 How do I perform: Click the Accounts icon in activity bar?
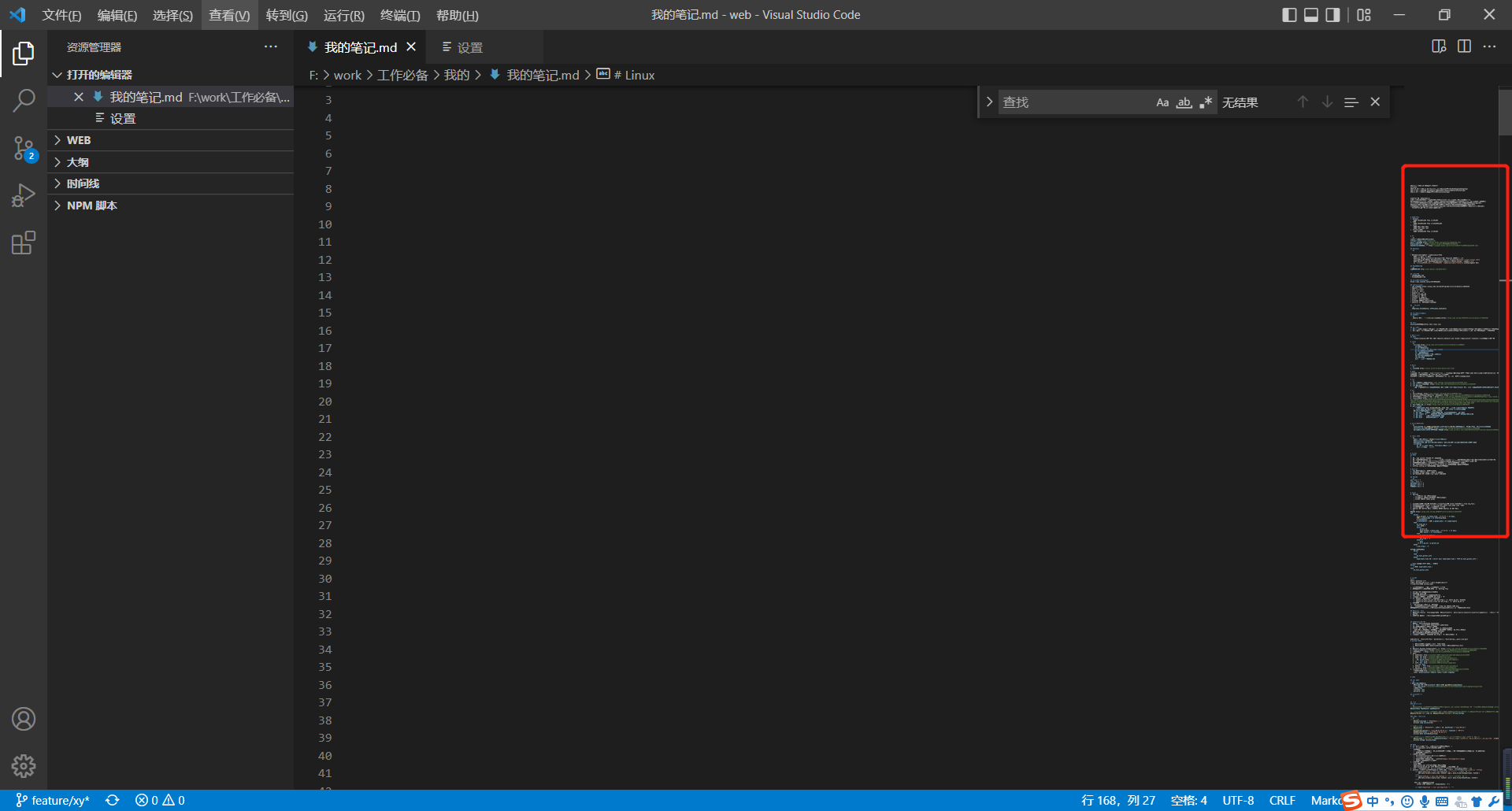click(24, 718)
